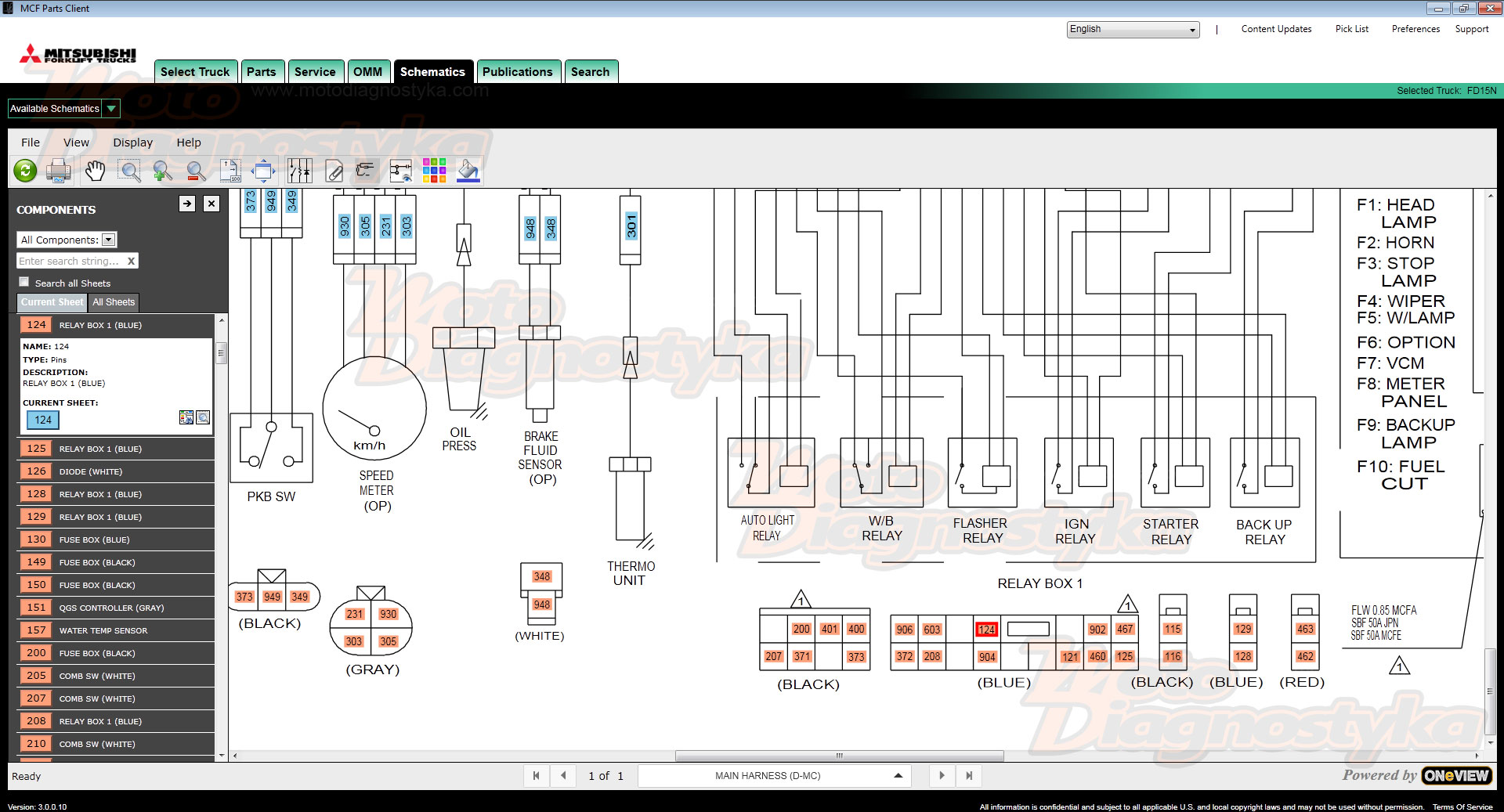Open the Publications tab
This screenshot has height=812, width=1504.
pos(518,71)
